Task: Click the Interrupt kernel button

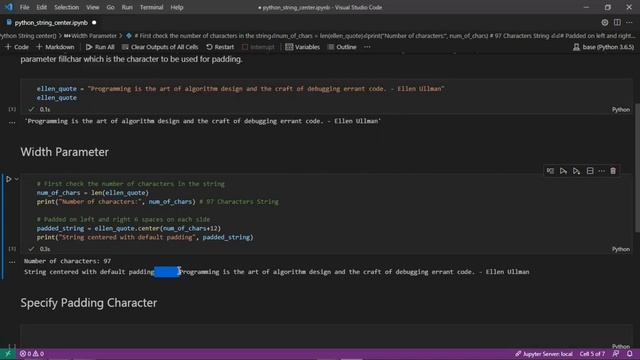Action: [x=258, y=47]
